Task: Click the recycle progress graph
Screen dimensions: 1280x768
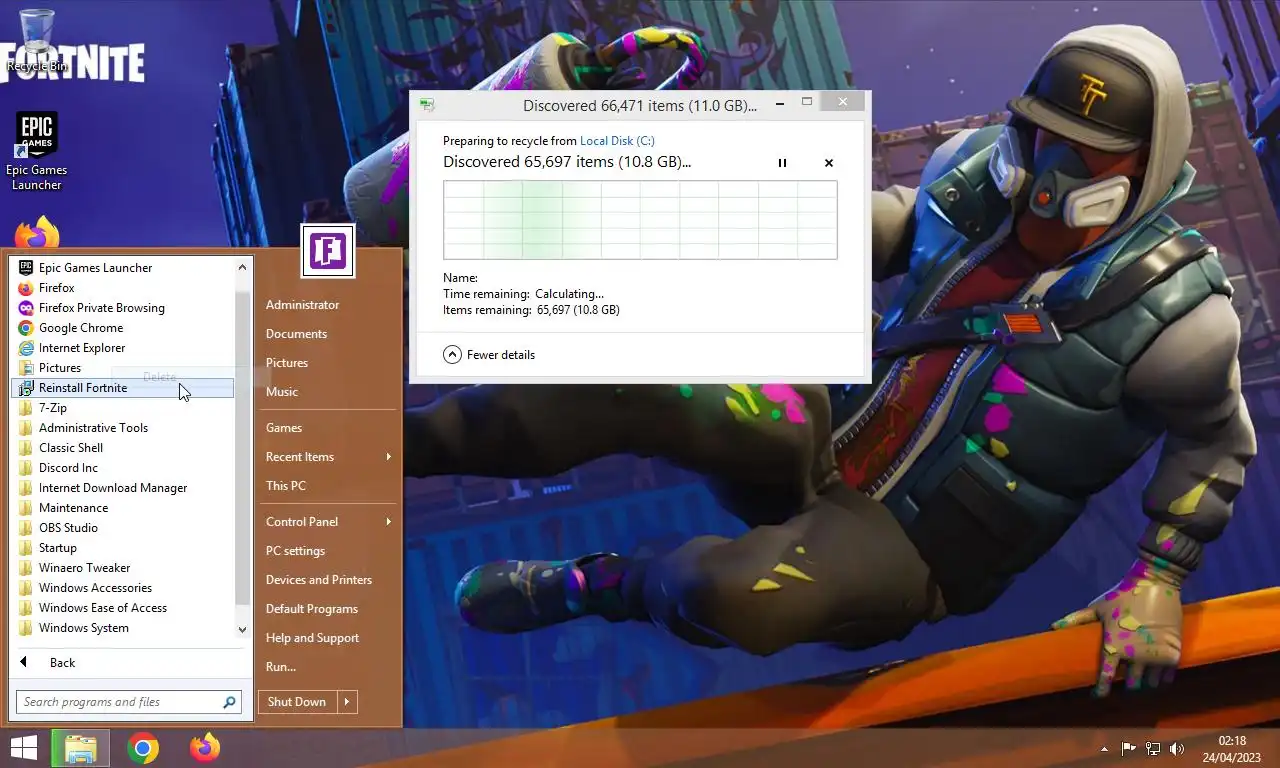Action: coord(640,220)
